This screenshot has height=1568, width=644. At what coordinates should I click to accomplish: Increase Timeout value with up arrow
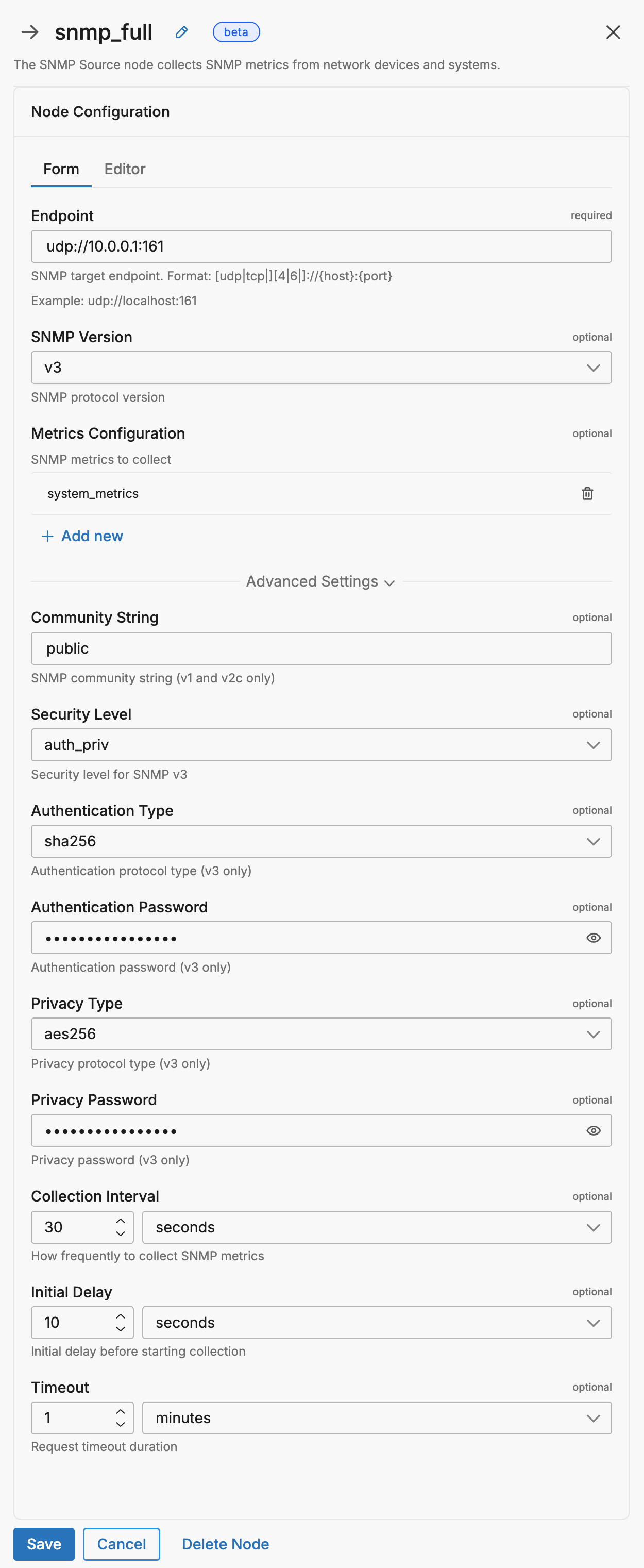tap(121, 1411)
